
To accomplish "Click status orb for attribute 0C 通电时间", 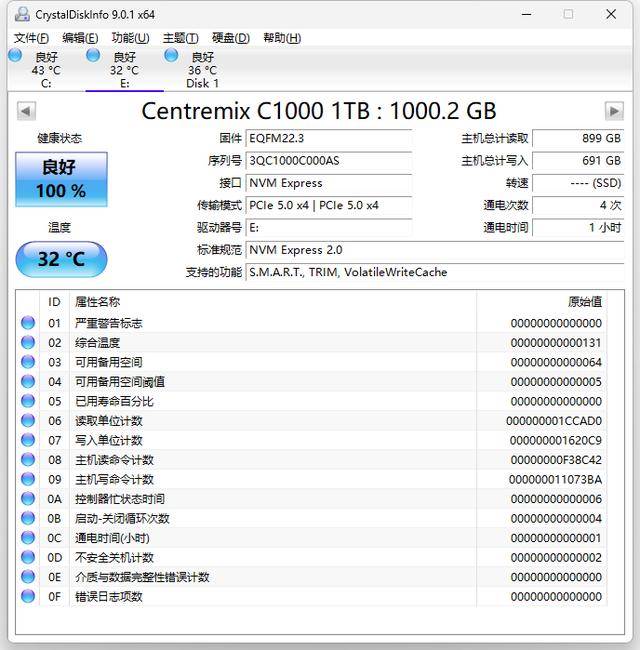I will pyautogui.click(x=28, y=538).
